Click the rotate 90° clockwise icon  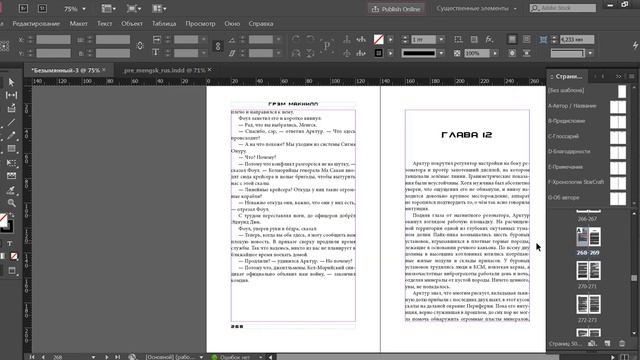pos(296,39)
